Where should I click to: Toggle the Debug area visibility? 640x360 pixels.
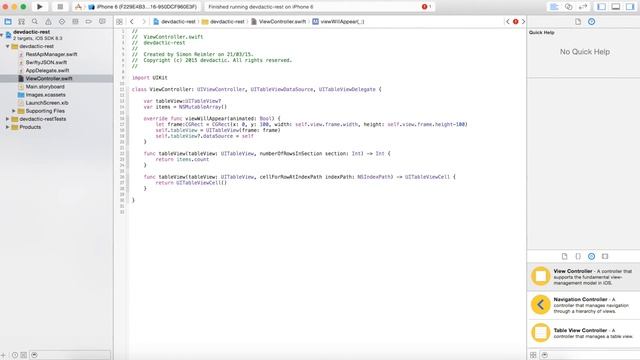point(616,7)
